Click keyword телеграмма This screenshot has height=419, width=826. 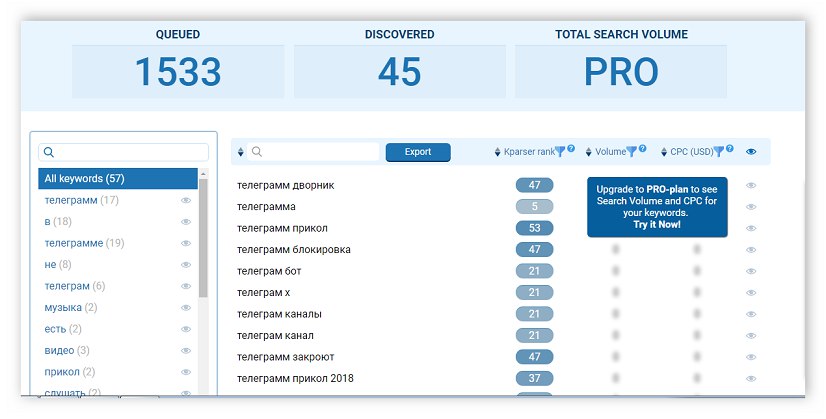click(266, 207)
